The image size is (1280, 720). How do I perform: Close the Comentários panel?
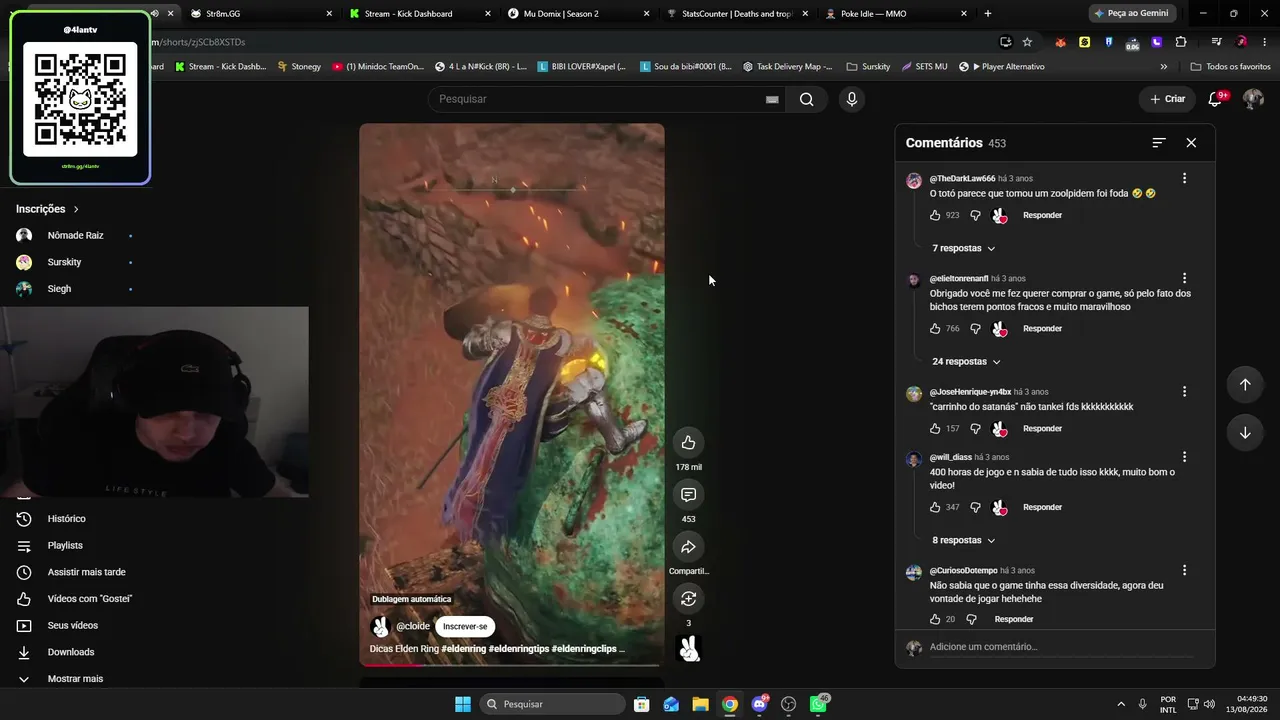click(x=1191, y=143)
